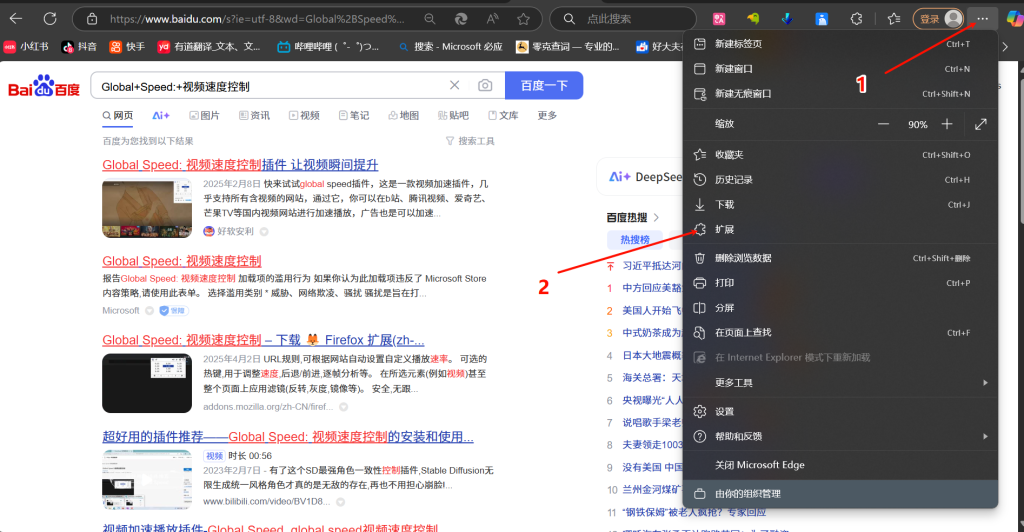Open the 哔哩哔哩 bookmark

click(328, 46)
